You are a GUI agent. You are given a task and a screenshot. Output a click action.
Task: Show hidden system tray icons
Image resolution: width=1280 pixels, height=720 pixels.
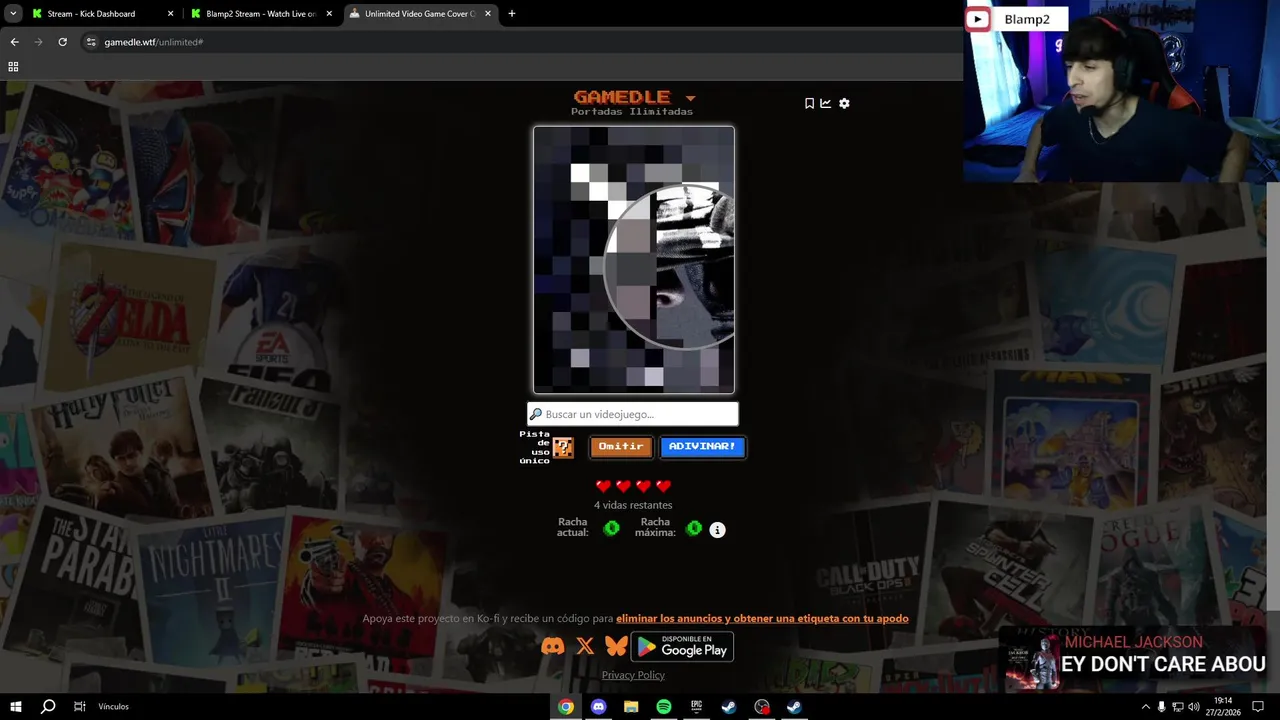pyautogui.click(x=1146, y=707)
